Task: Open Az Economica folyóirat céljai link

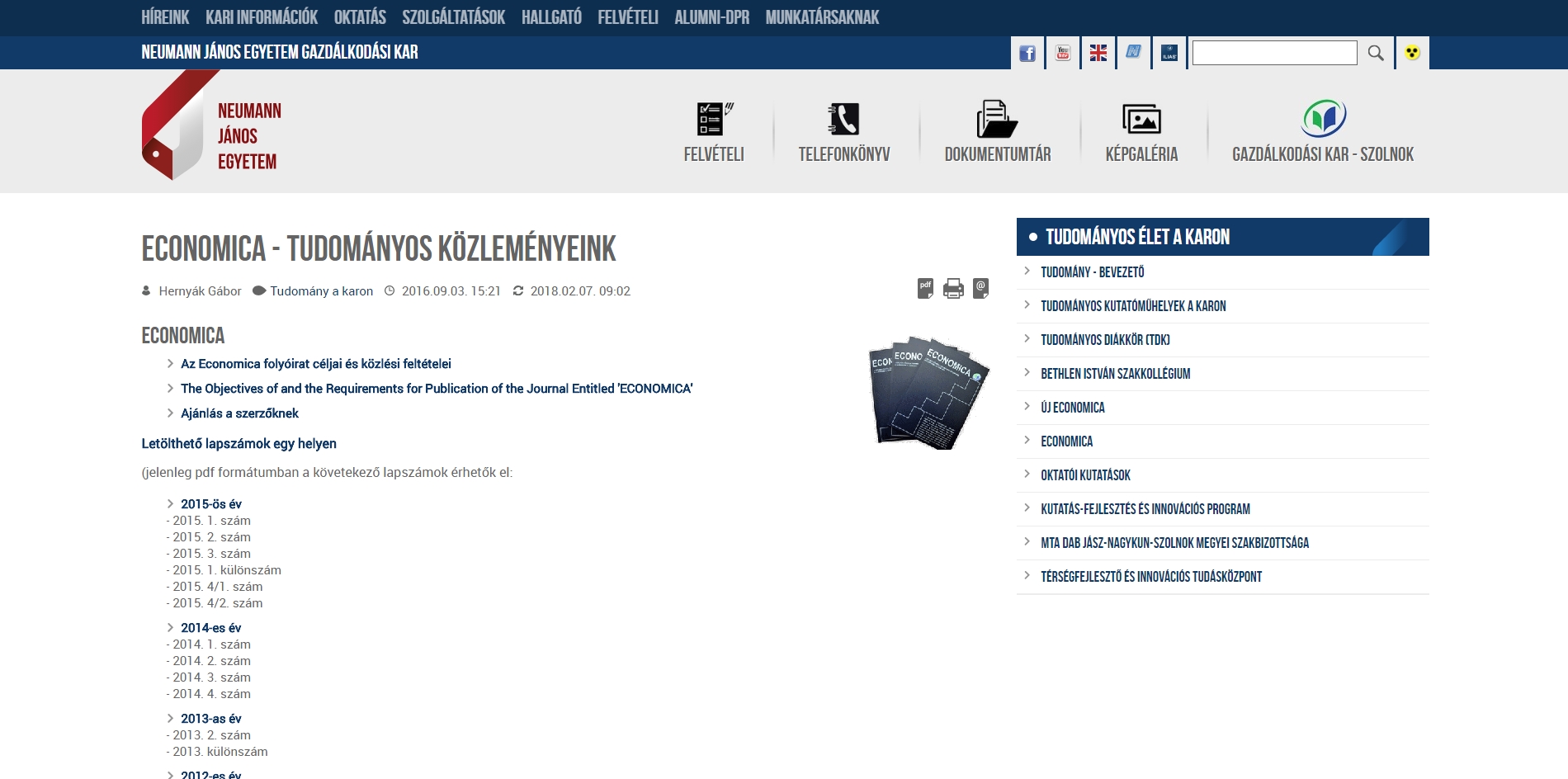Action: pos(316,364)
